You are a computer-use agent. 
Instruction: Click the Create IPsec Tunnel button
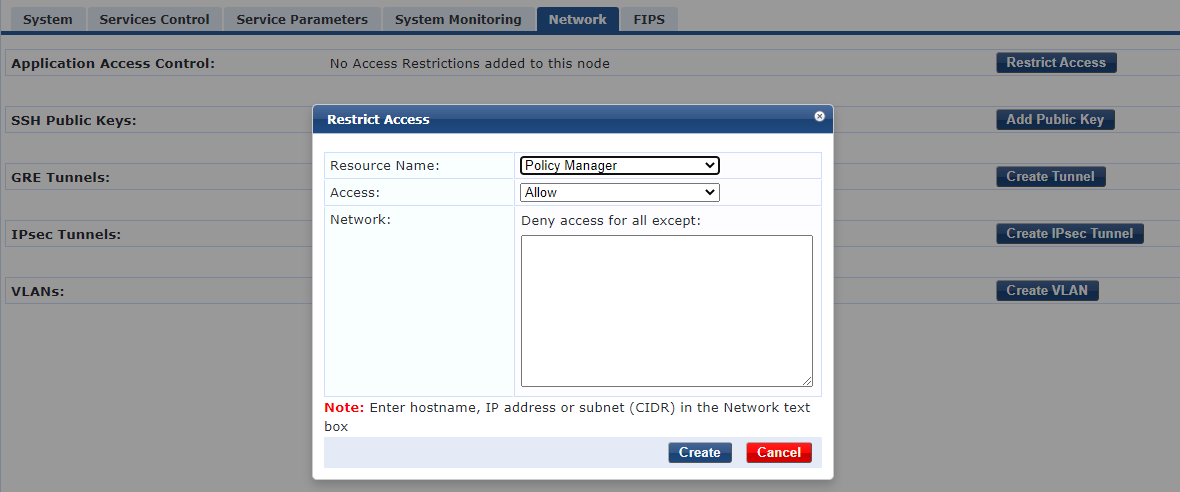coord(1069,233)
